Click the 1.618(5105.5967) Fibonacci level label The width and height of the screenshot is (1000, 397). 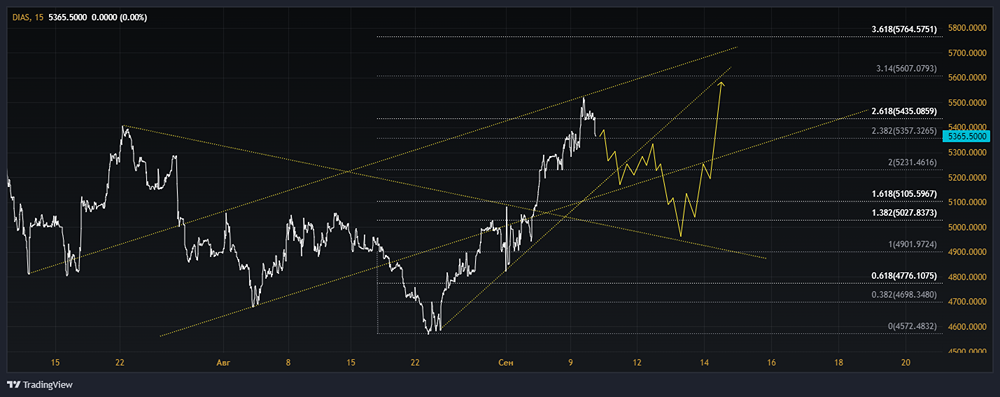point(904,193)
